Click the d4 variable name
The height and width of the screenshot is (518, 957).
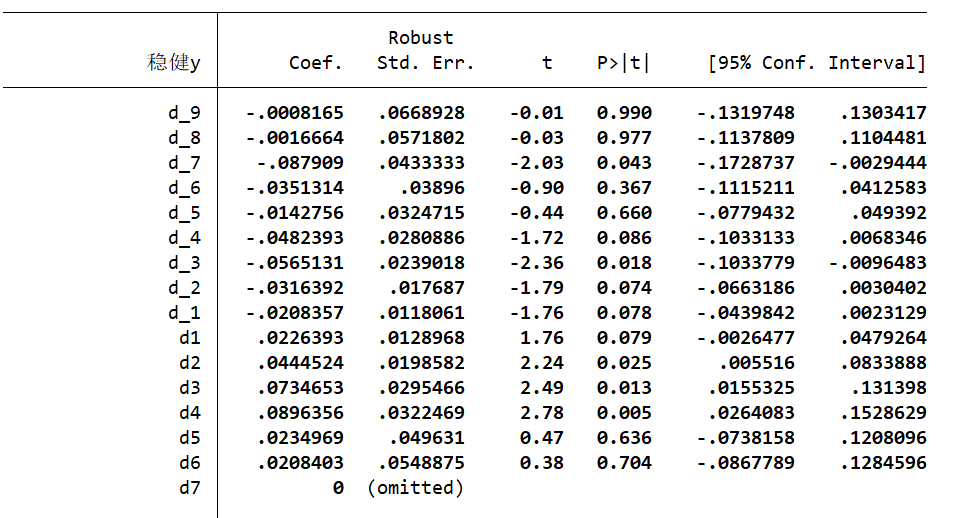point(188,413)
